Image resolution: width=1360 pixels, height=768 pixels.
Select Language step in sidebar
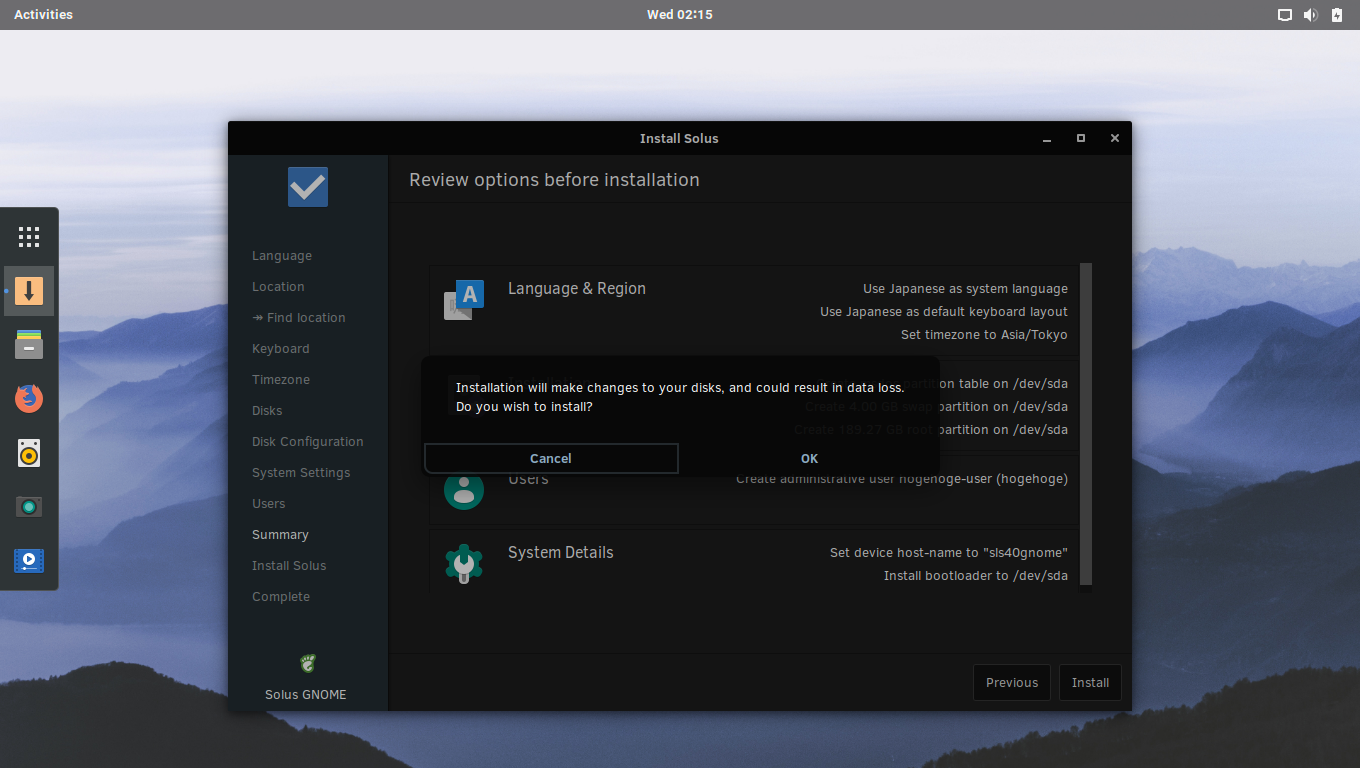(282, 256)
